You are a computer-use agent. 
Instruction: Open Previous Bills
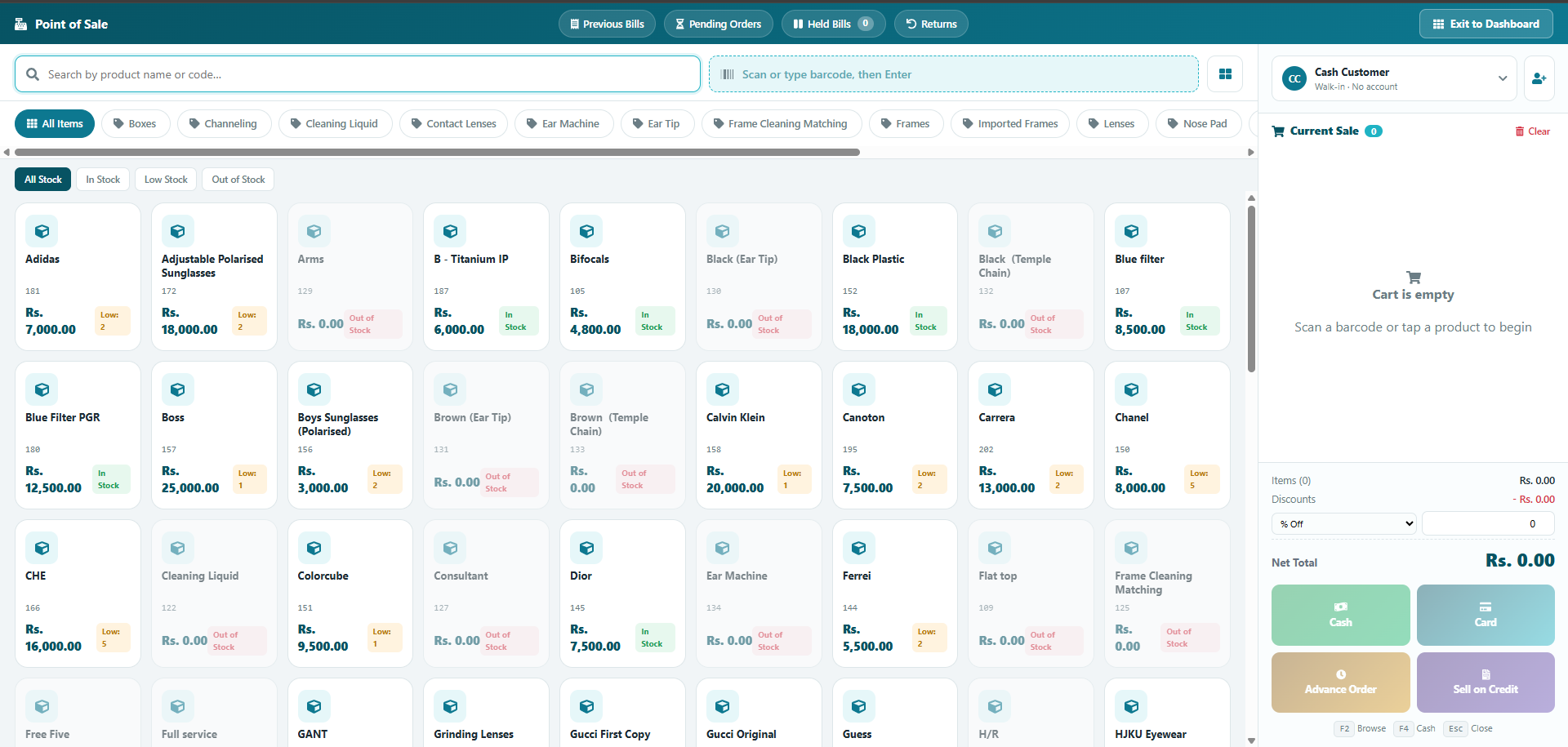[607, 24]
